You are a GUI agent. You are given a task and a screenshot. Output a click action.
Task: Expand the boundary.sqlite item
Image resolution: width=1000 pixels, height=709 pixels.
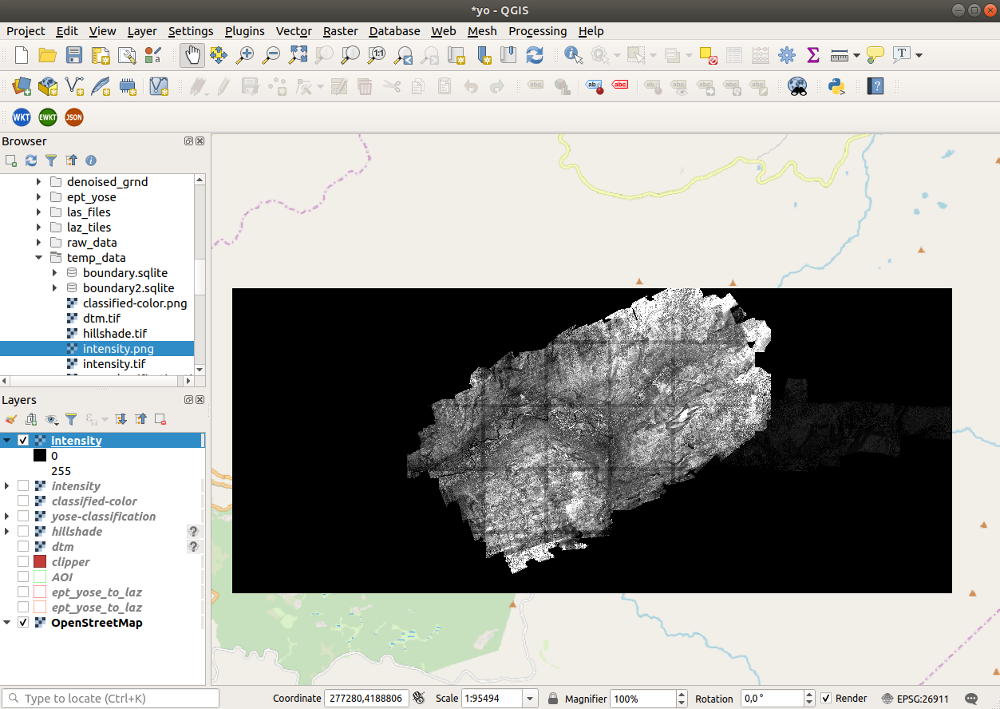54,272
